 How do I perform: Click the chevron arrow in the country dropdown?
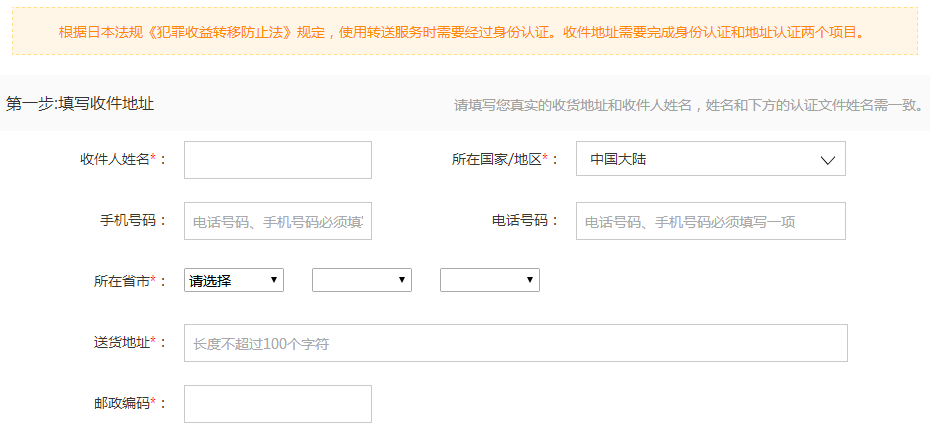click(x=827, y=160)
